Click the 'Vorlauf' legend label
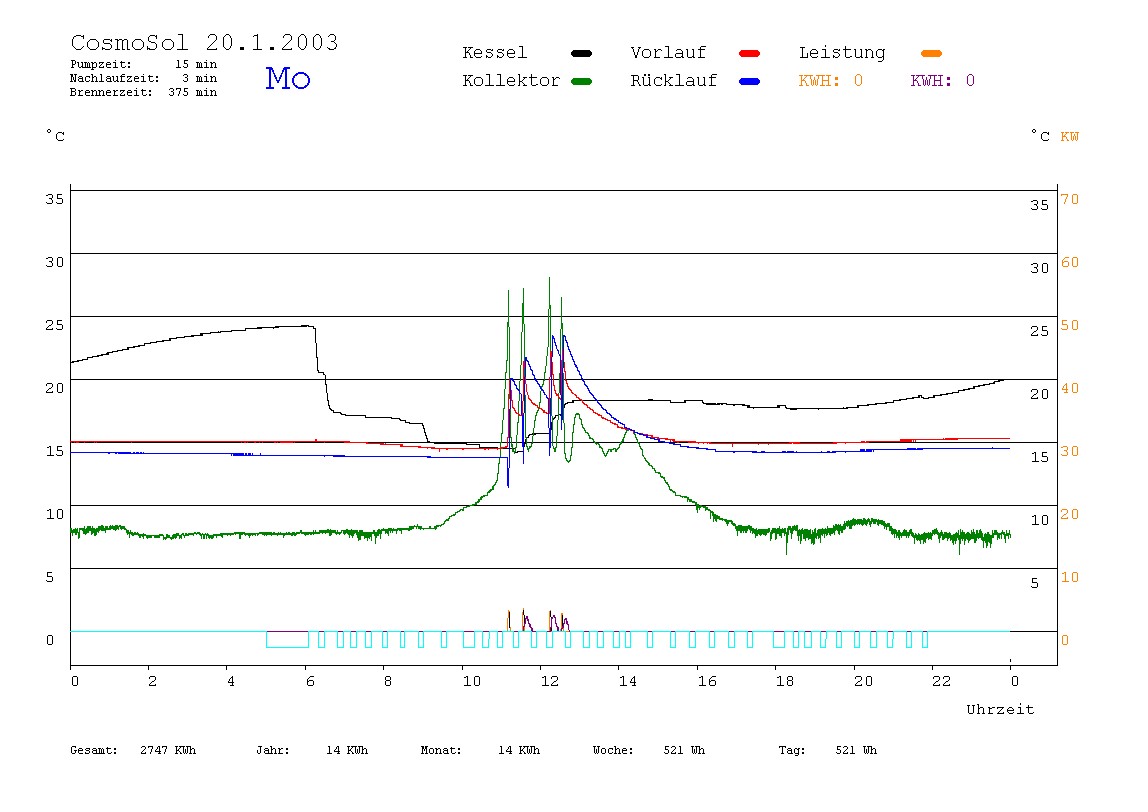 668,53
